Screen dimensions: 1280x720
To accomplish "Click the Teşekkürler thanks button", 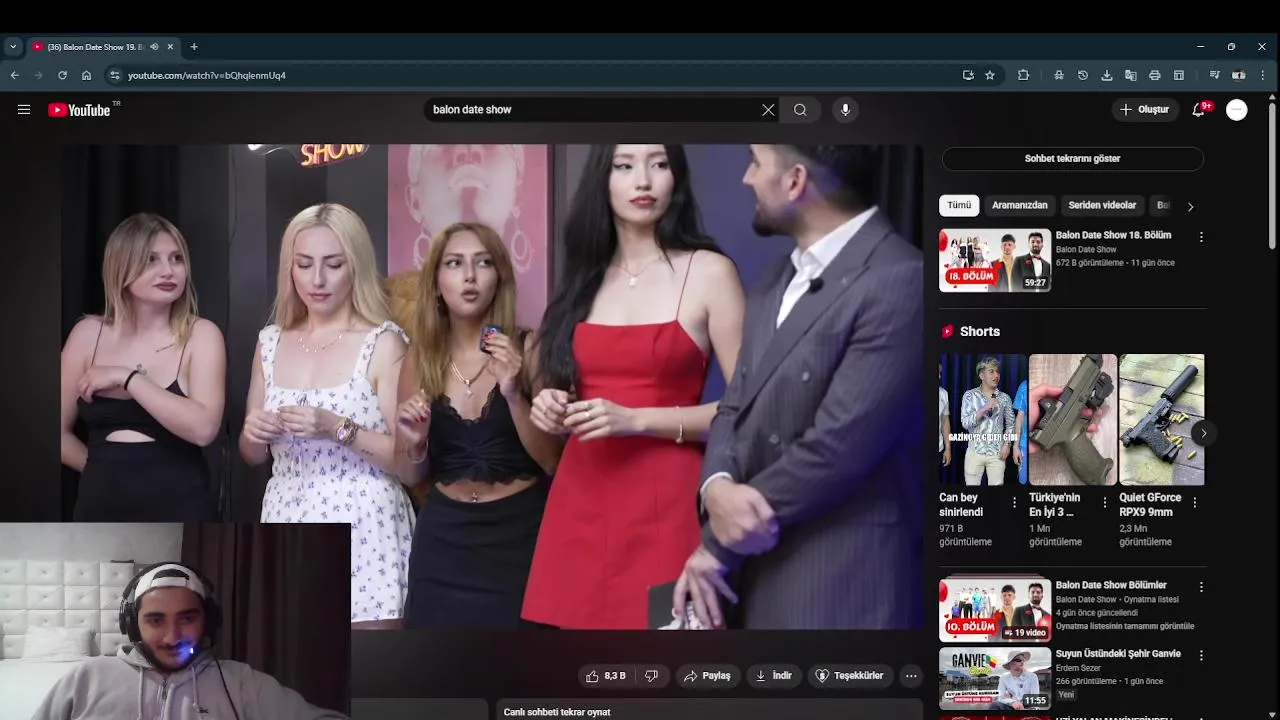I will tap(850, 676).
